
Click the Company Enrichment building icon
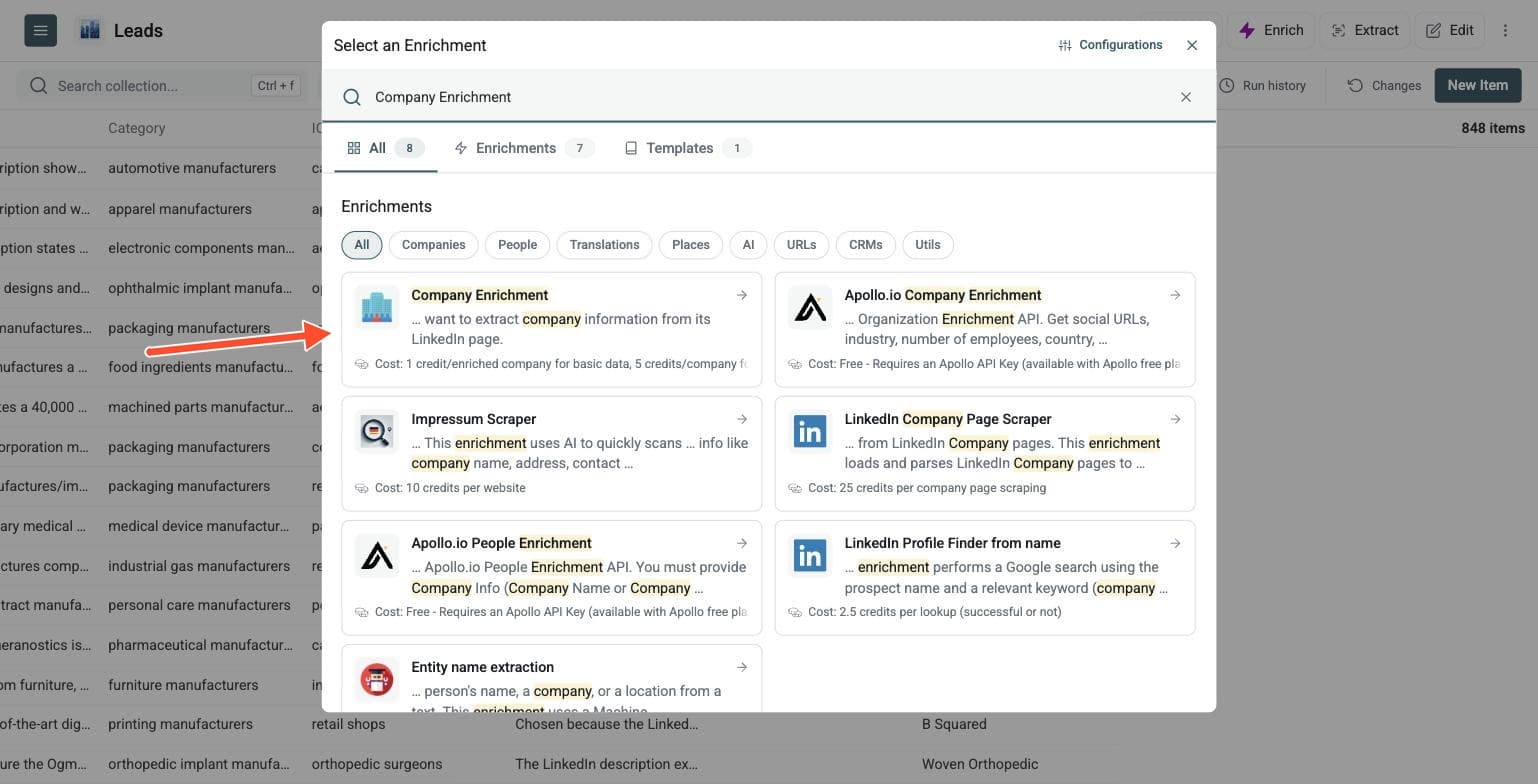coord(377,307)
